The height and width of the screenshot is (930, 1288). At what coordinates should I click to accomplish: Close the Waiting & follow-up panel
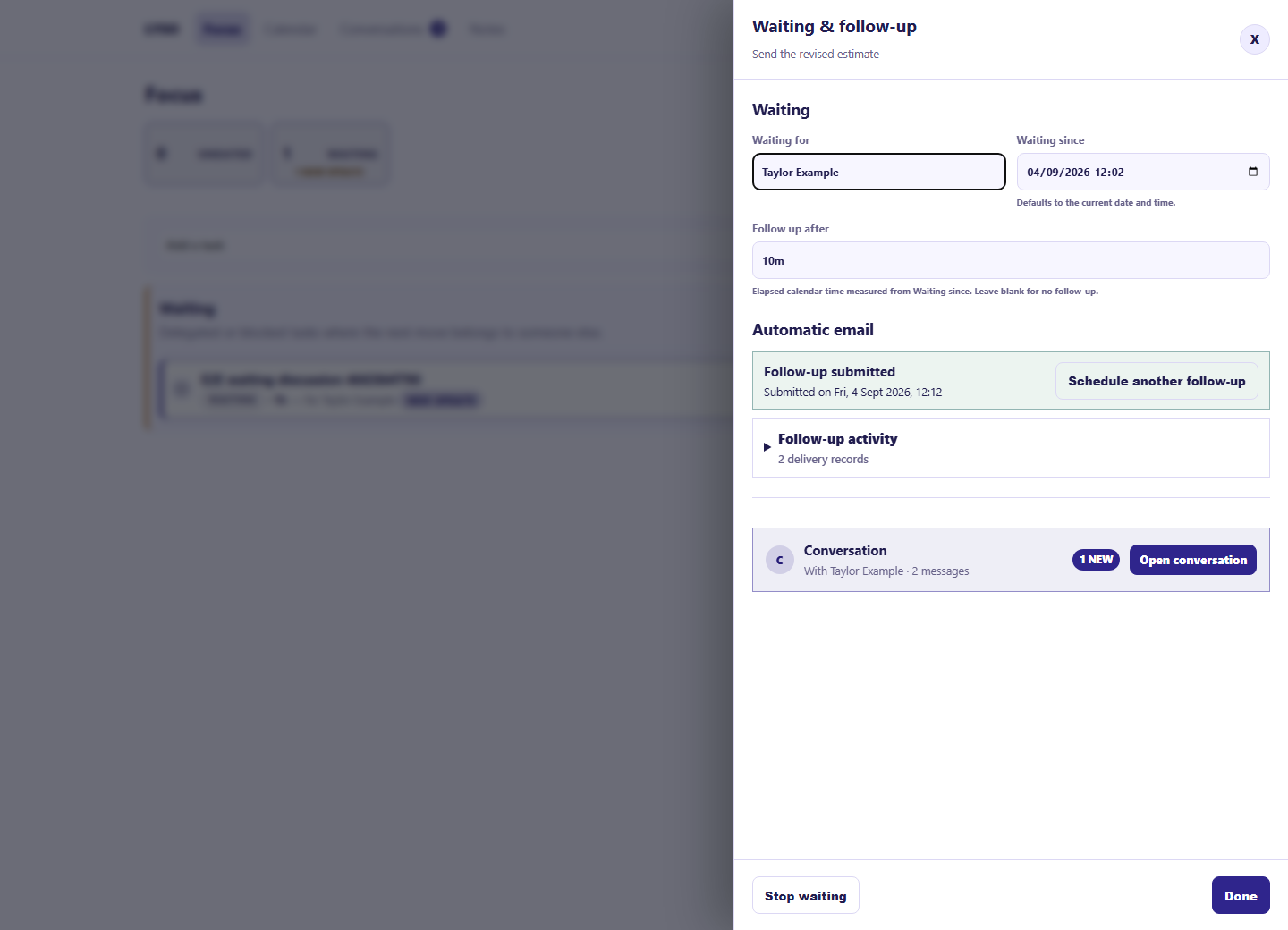pos(1254,39)
